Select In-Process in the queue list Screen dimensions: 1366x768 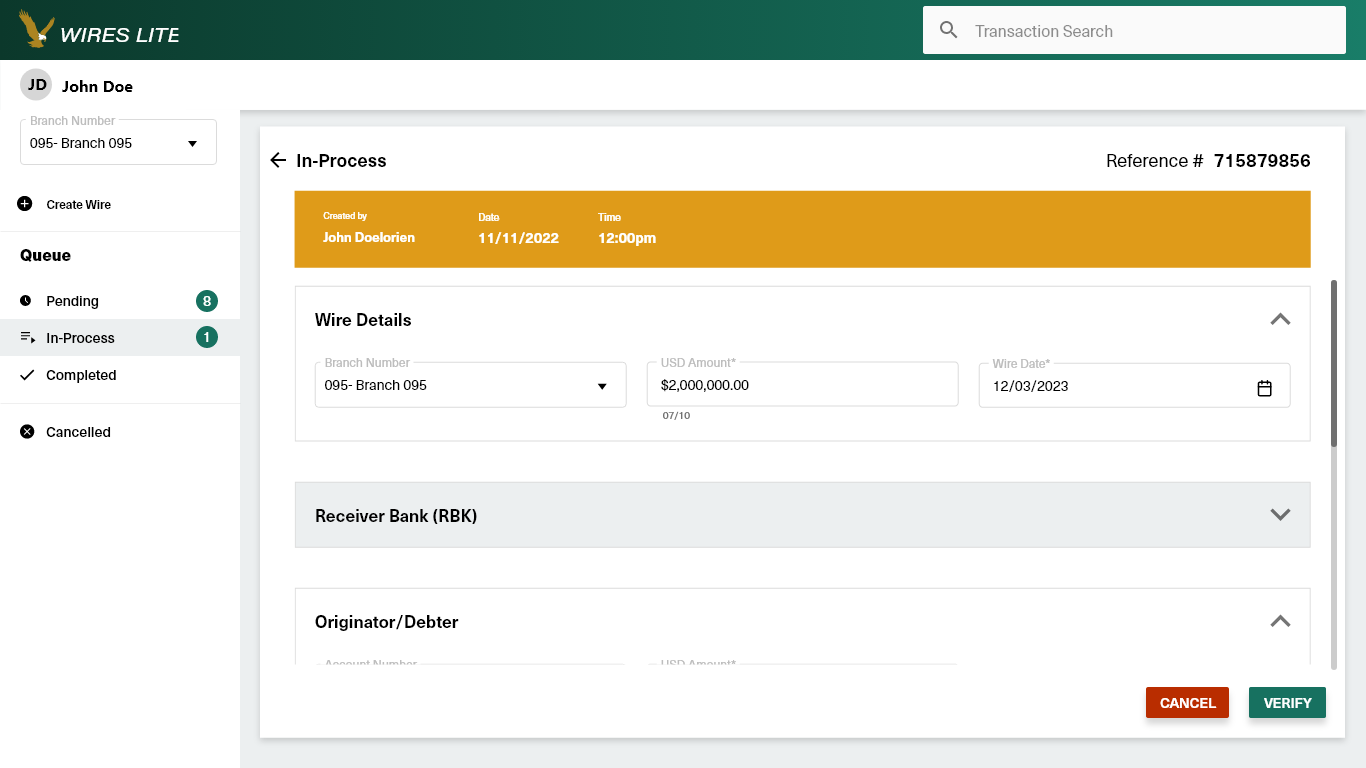(80, 338)
